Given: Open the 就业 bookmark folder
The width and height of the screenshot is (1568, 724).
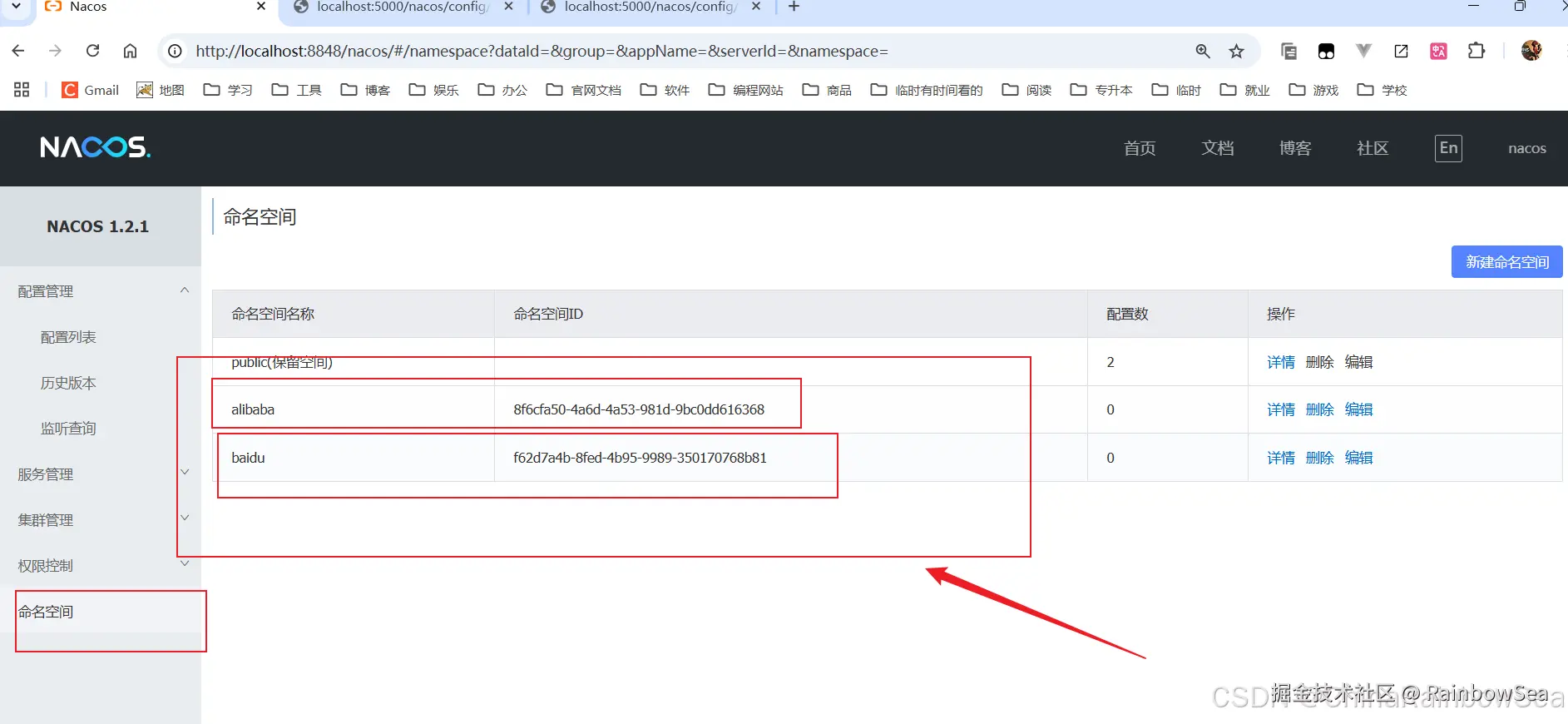Looking at the screenshot, I should pyautogui.click(x=1244, y=90).
